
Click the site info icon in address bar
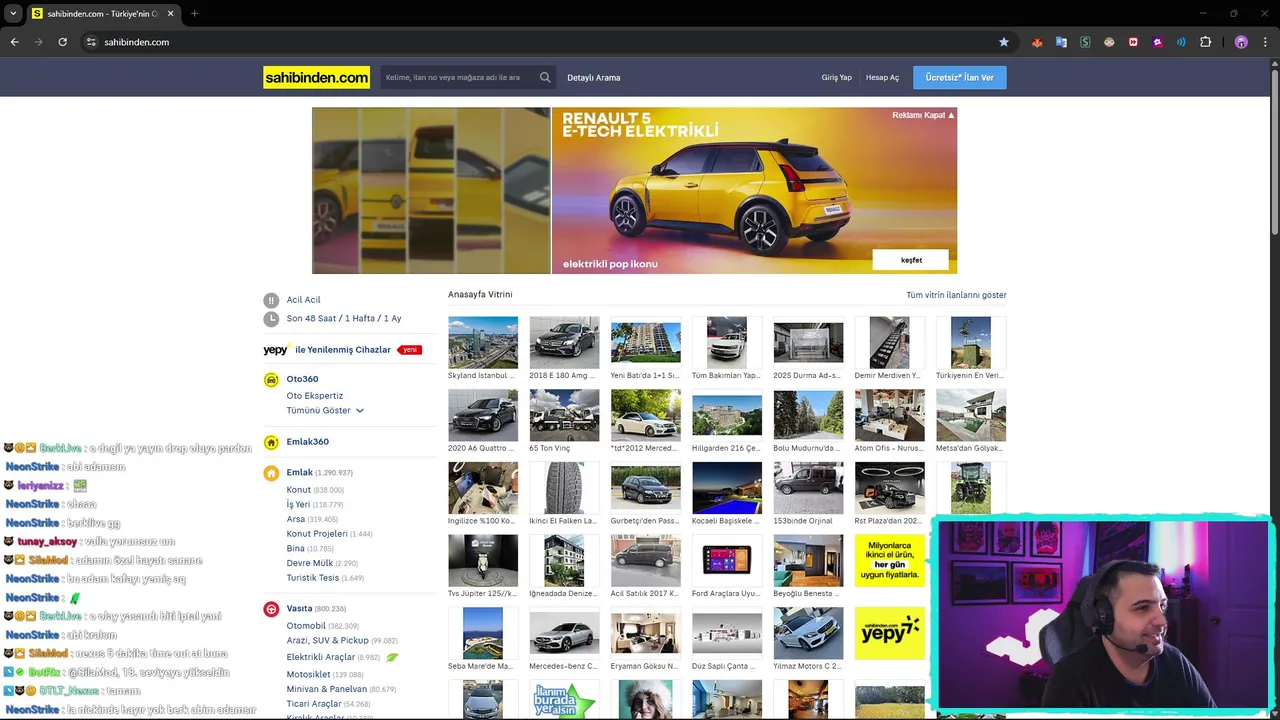coord(91,42)
